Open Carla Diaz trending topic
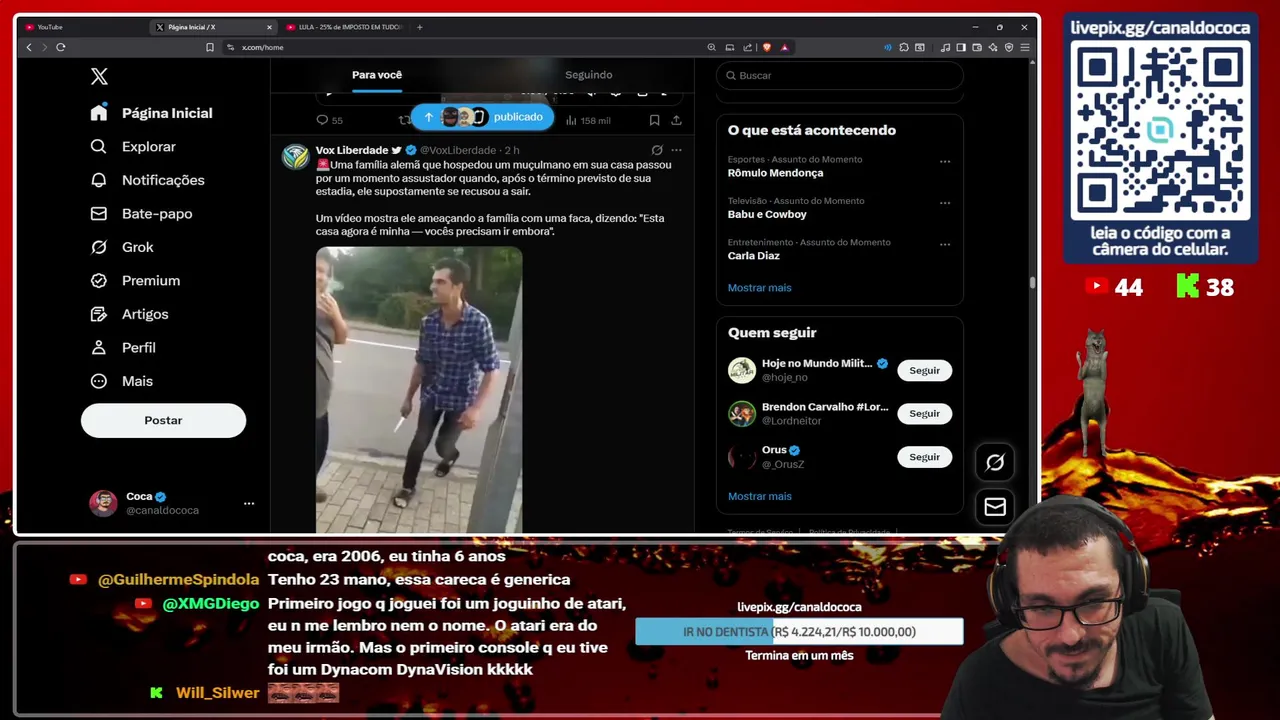This screenshot has height=720, width=1280. click(x=753, y=256)
